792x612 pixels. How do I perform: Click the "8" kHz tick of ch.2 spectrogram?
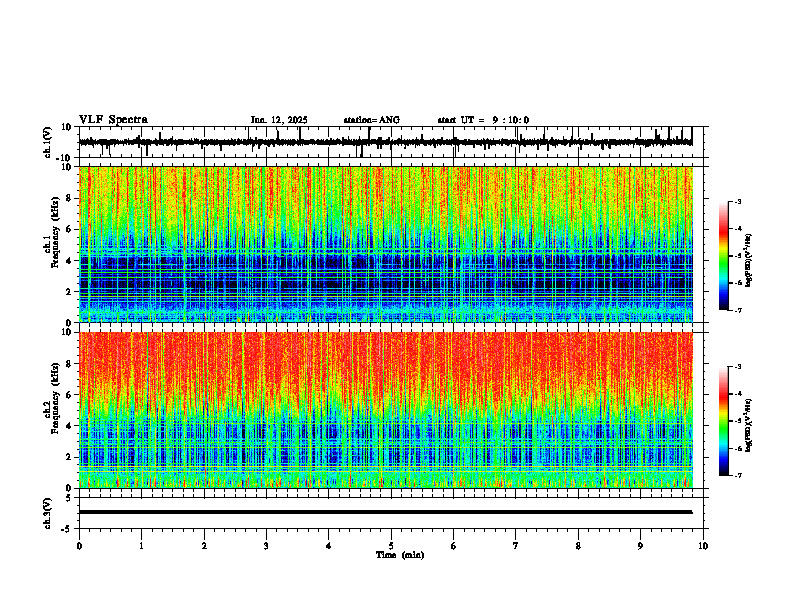[70, 364]
